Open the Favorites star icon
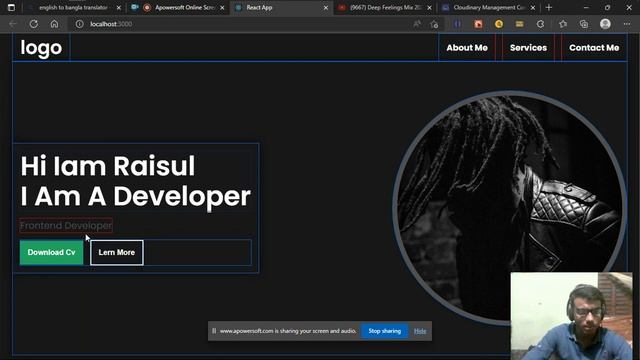This screenshot has width=640, height=360. [563, 24]
